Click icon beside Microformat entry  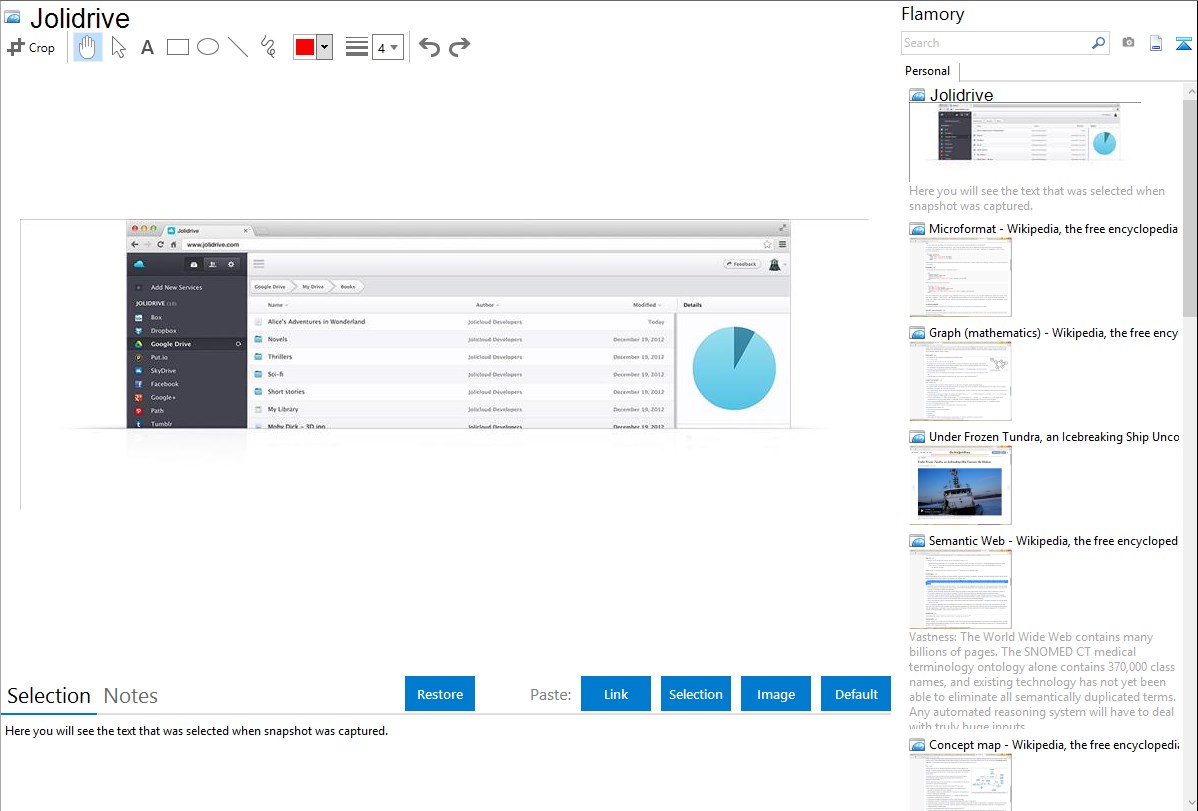pos(917,229)
